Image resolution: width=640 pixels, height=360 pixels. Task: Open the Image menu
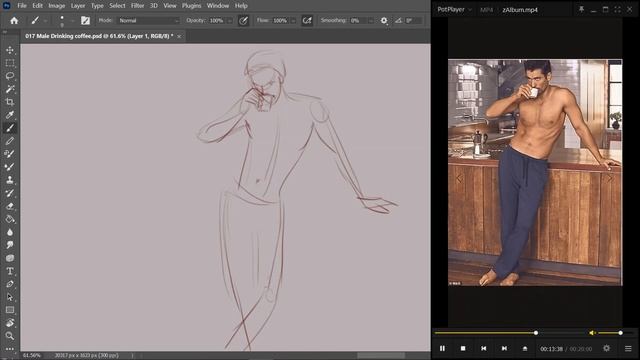pos(57,6)
